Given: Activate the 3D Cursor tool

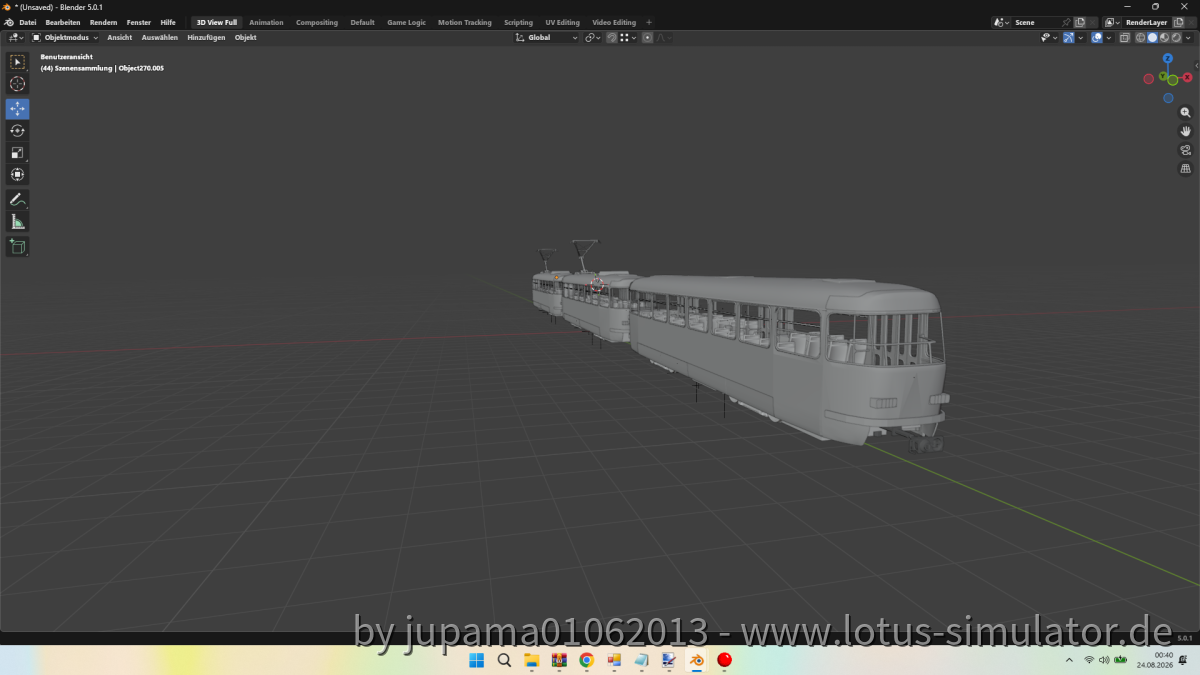Looking at the screenshot, I should coord(18,84).
